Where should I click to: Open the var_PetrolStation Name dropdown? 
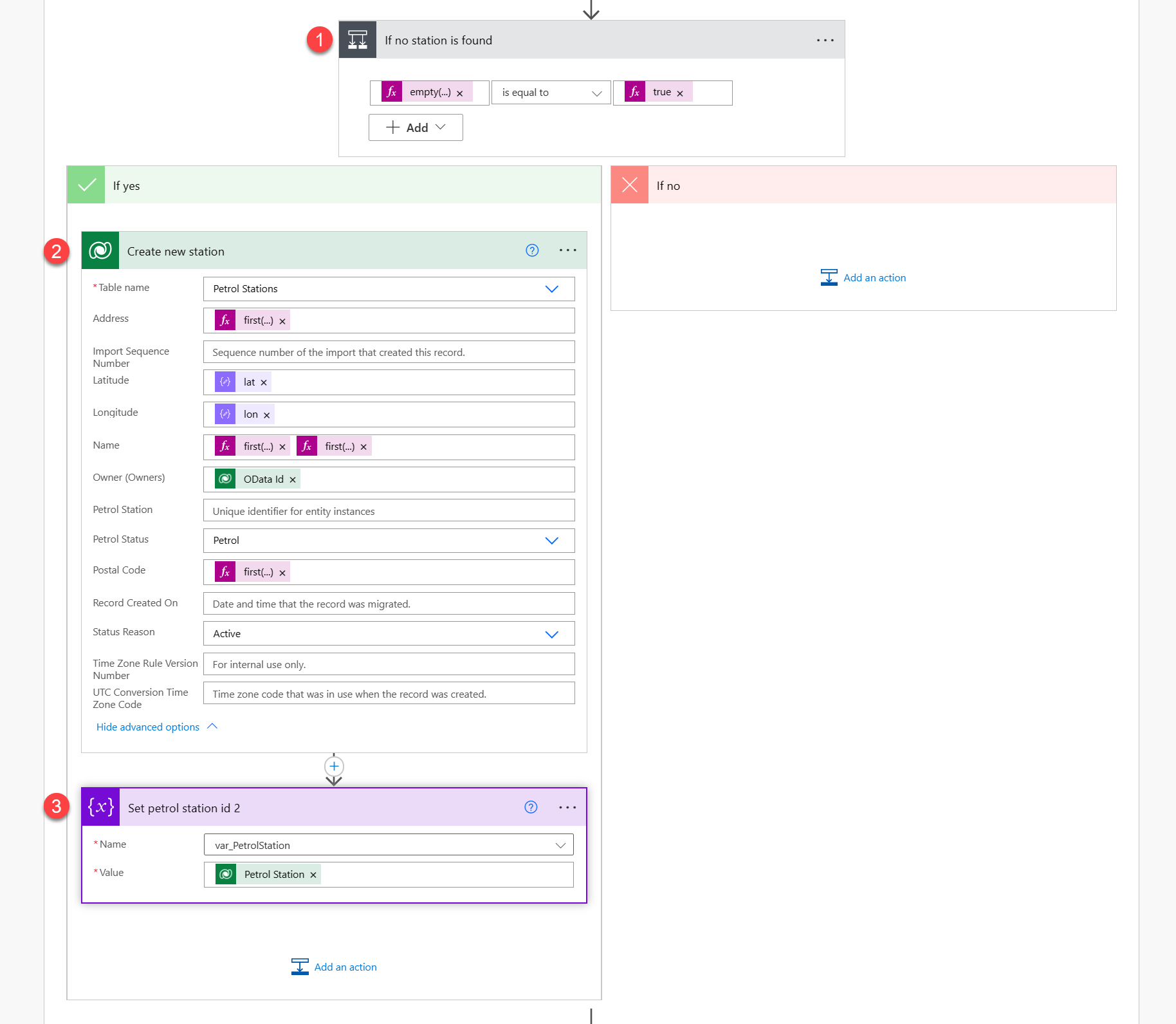pos(560,845)
